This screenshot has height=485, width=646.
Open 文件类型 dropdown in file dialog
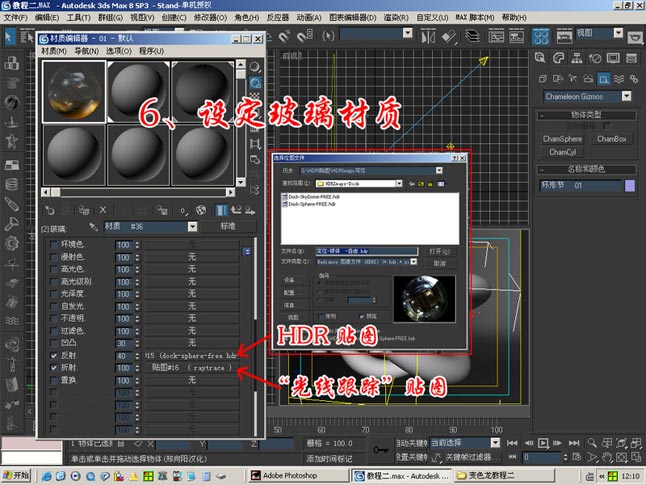[x=414, y=262]
